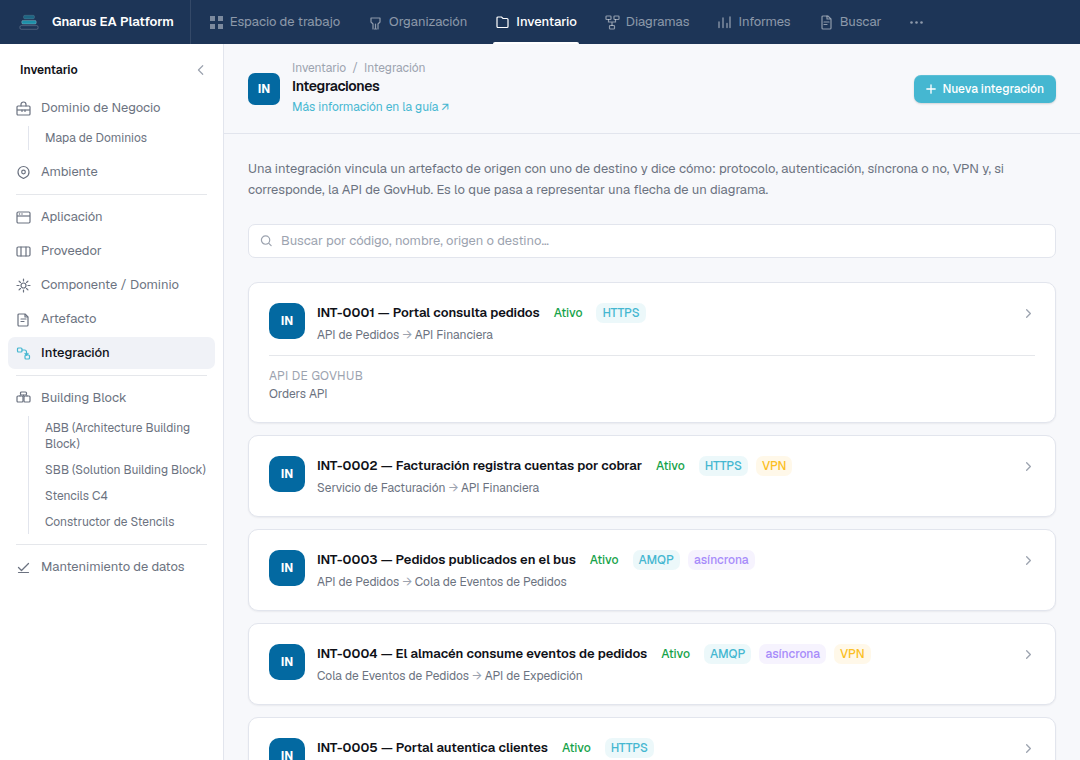
Task: Expand INT-0005 row chevron
Action: pyautogui.click(x=1028, y=748)
